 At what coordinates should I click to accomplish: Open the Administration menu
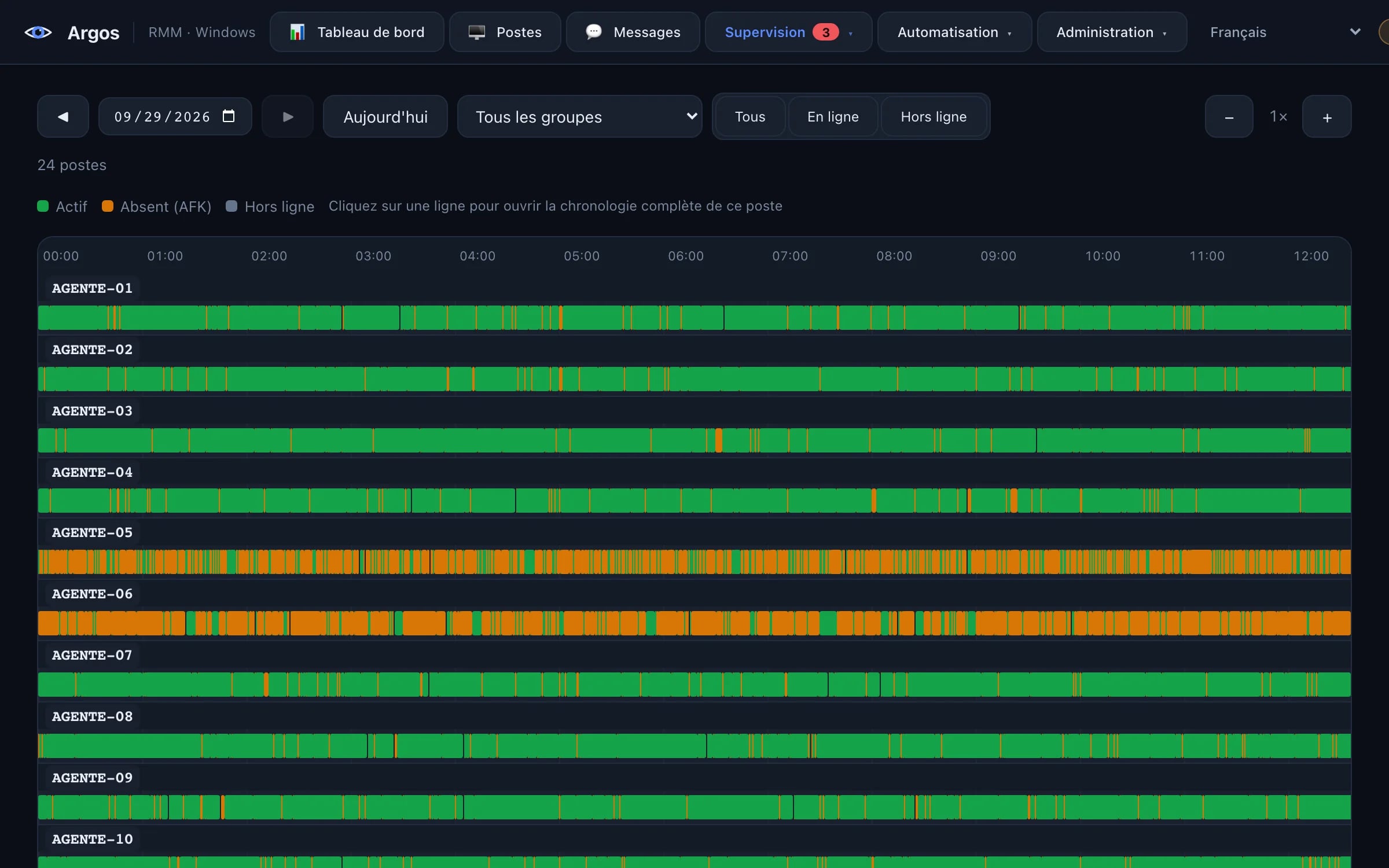coord(1112,32)
